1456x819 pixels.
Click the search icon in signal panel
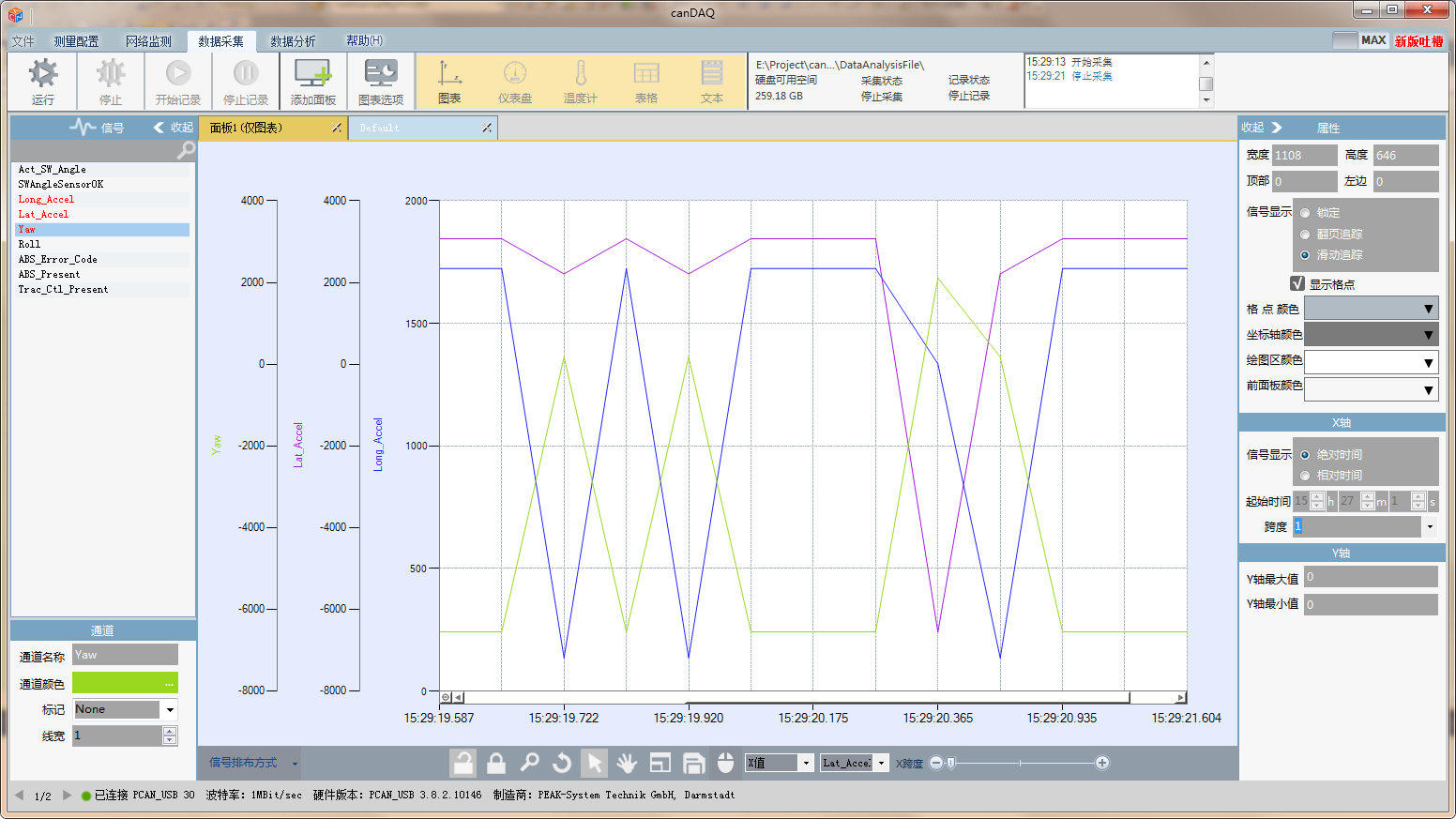(186, 150)
